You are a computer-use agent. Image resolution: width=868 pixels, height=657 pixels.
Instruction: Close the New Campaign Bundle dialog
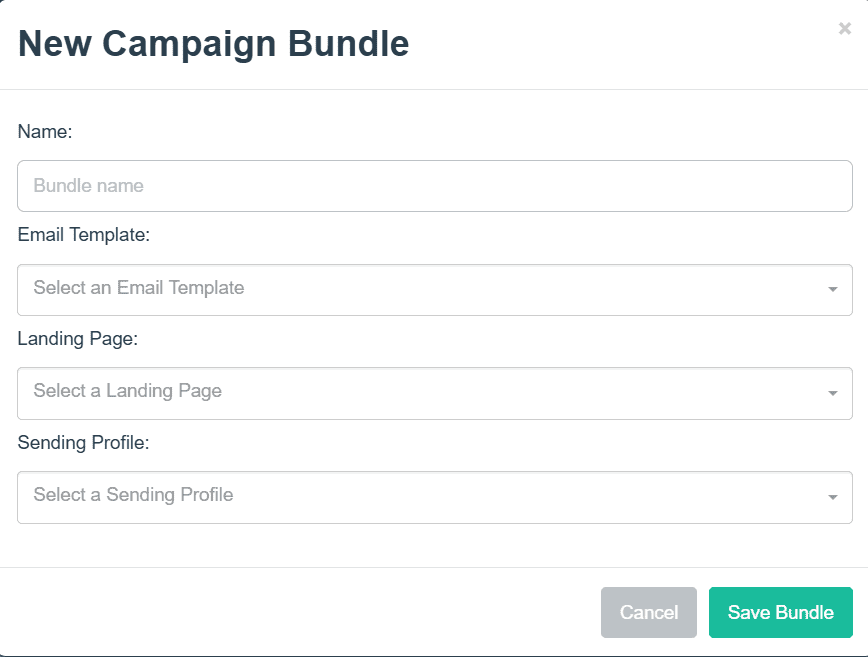(x=845, y=29)
